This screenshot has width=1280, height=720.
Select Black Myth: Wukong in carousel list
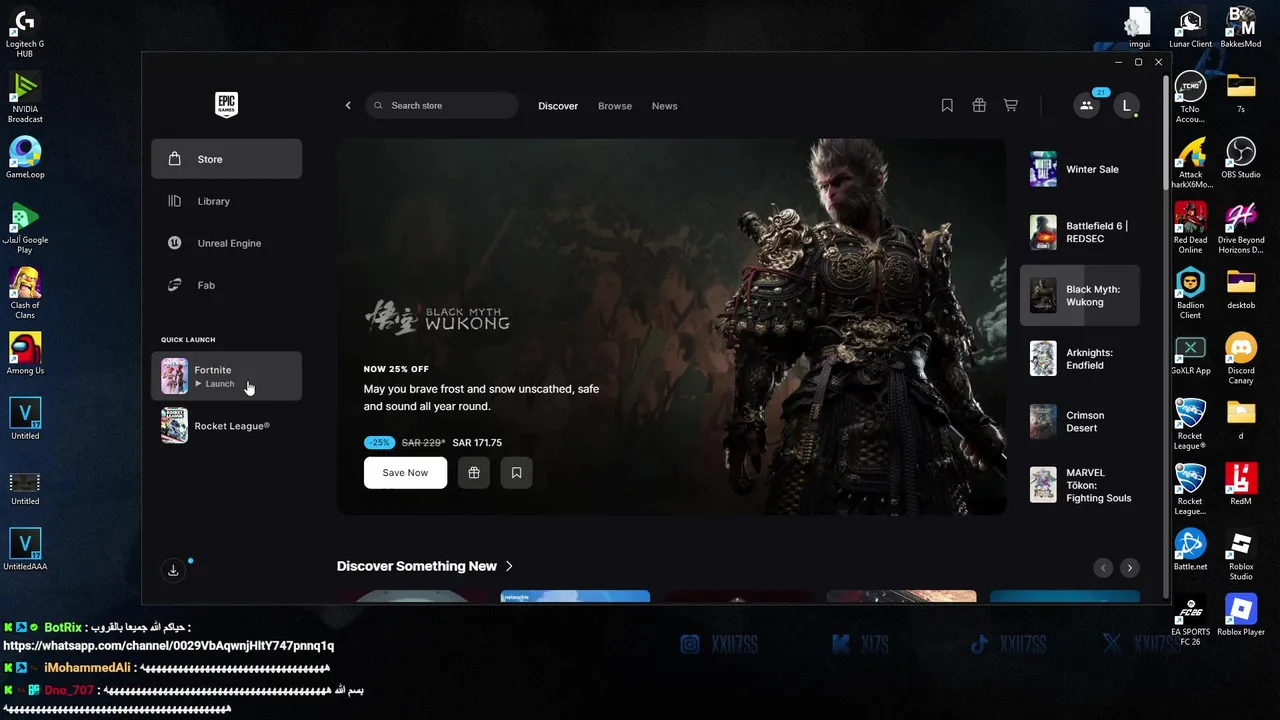(1080, 295)
